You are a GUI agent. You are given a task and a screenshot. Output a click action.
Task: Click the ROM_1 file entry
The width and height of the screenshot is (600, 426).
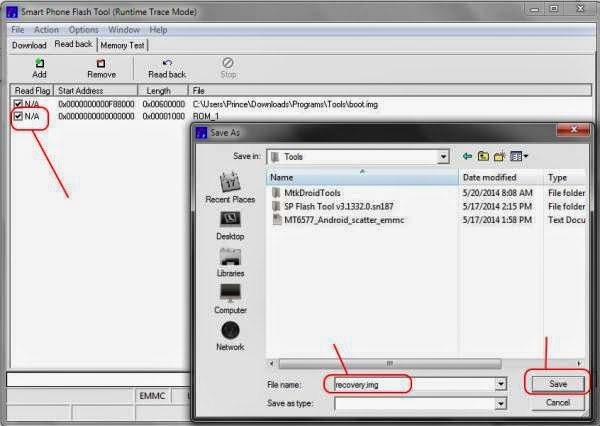[206, 116]
